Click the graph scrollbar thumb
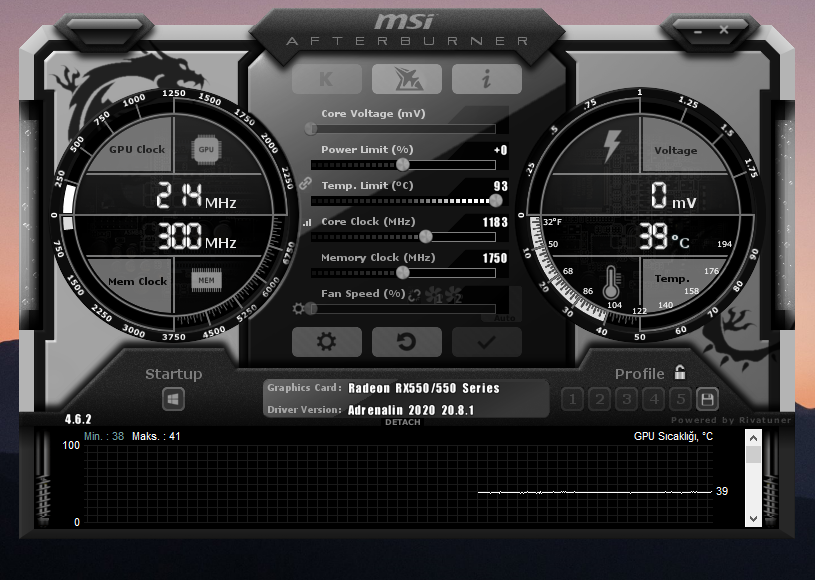The width and height of the screenshot is (815, 580). coord(753,455)
